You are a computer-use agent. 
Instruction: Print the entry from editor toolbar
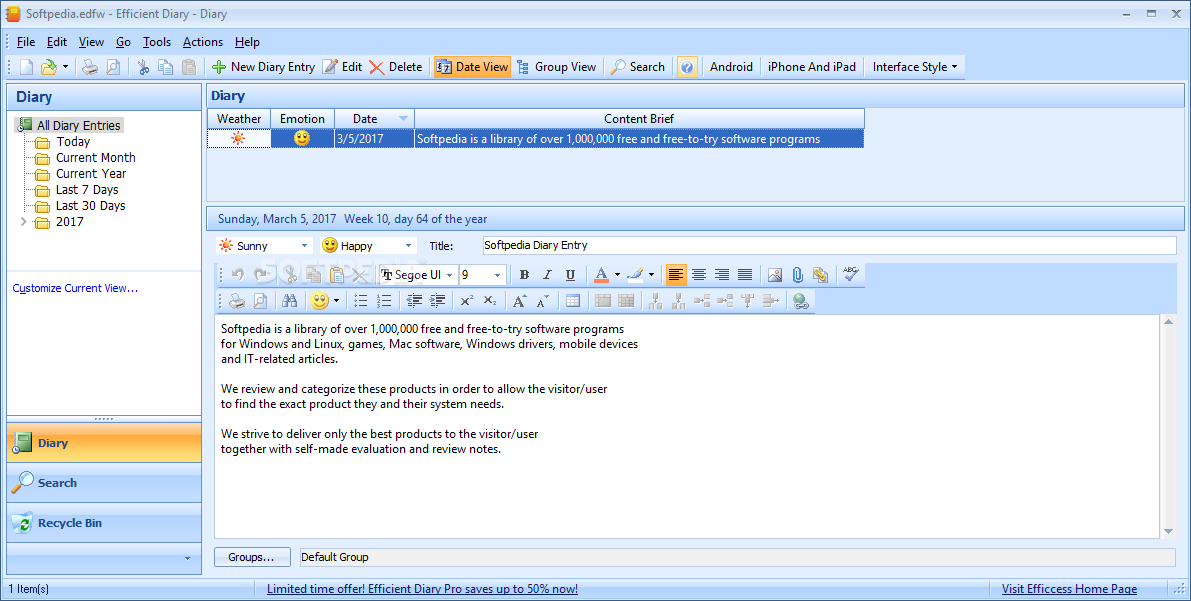click(238, 301)
